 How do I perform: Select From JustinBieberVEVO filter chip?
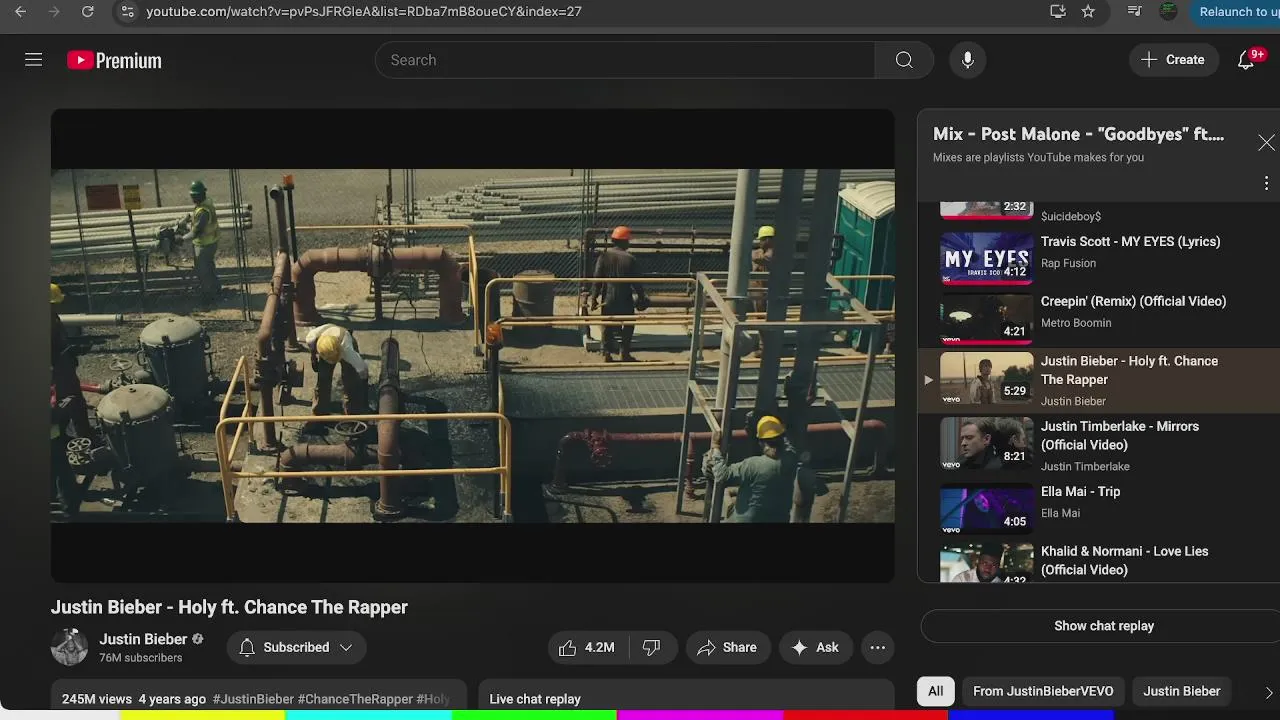1043,691
